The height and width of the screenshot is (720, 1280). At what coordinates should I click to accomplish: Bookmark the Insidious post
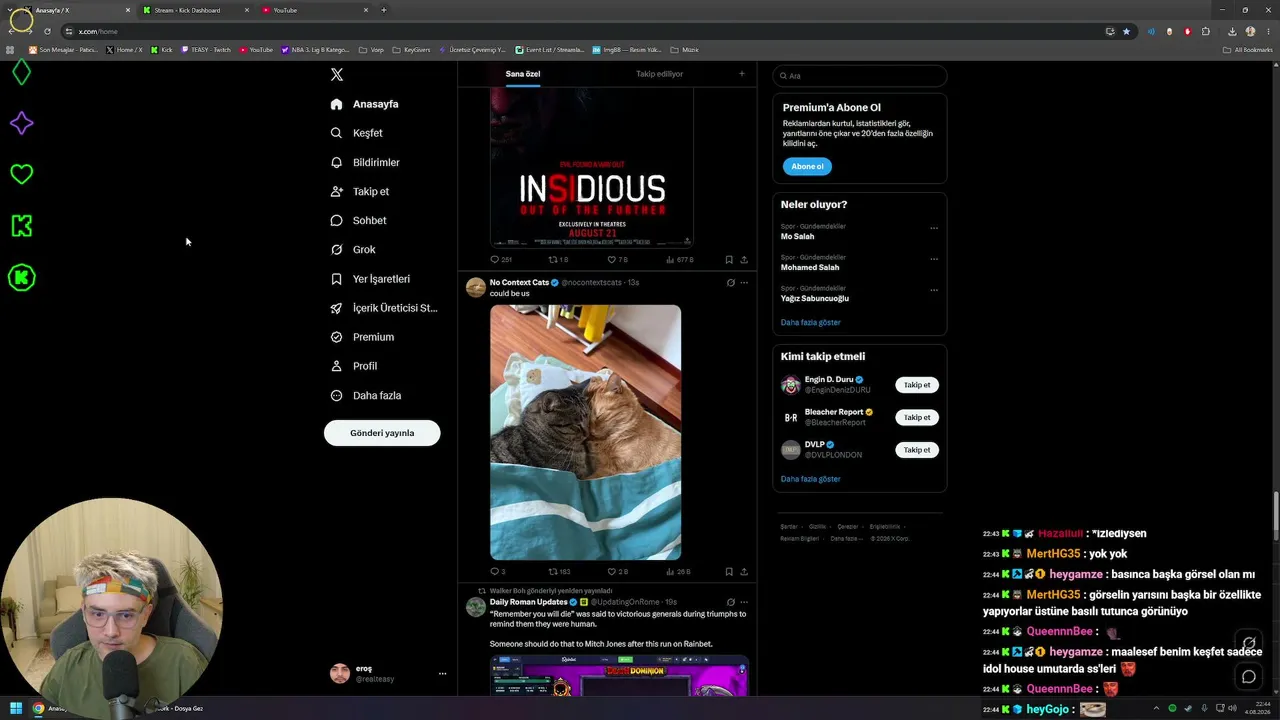[729, 260]
